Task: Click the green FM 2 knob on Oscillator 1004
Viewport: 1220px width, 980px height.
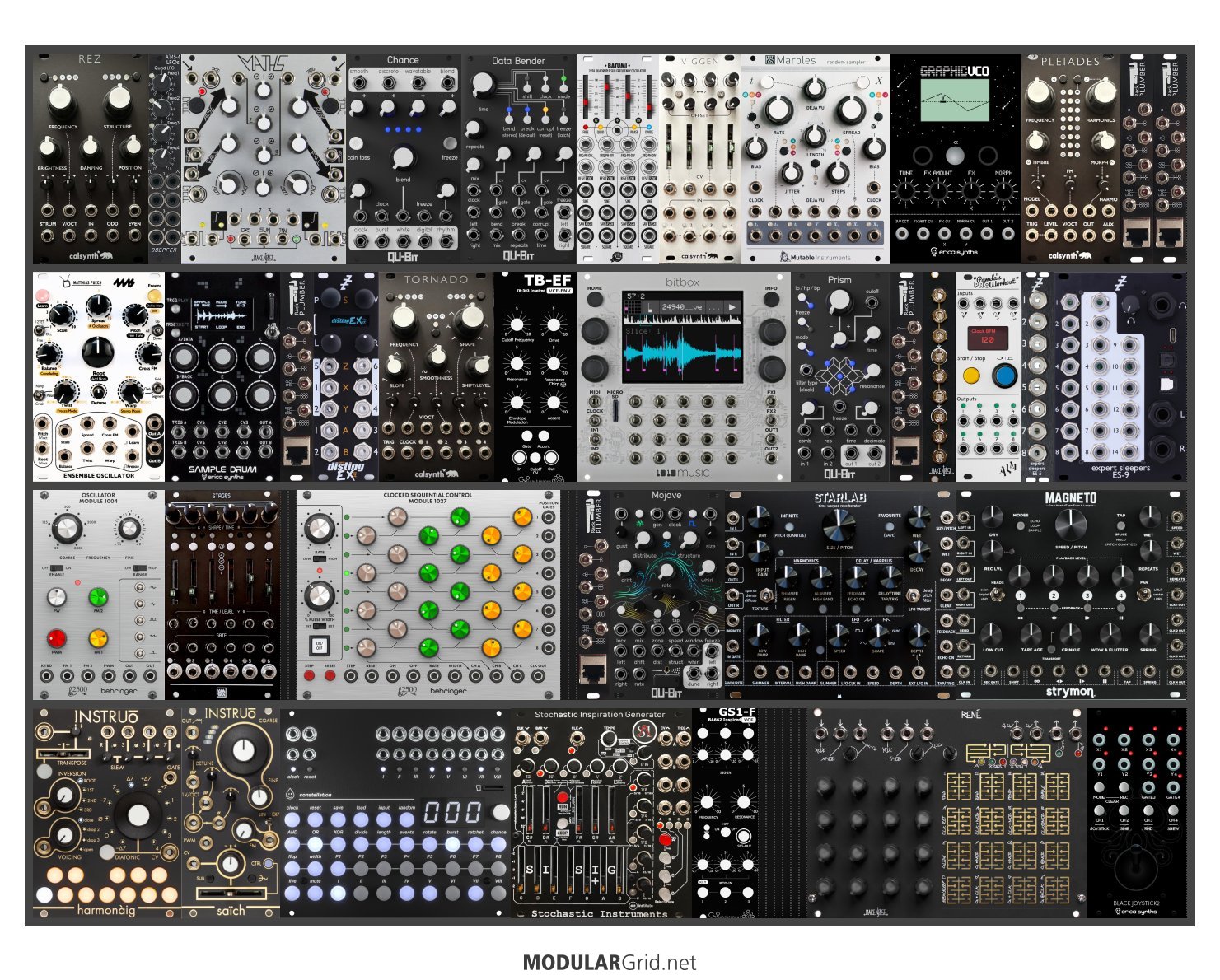Action: (98, 596)
